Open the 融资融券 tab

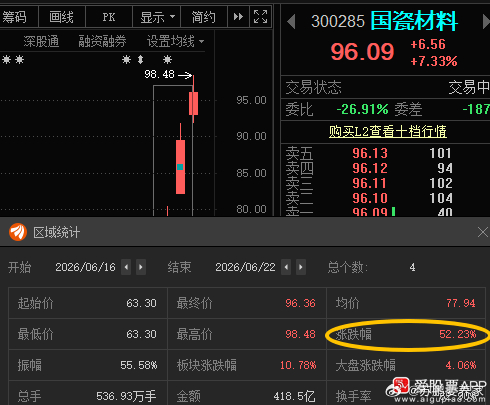click(102, 41)
